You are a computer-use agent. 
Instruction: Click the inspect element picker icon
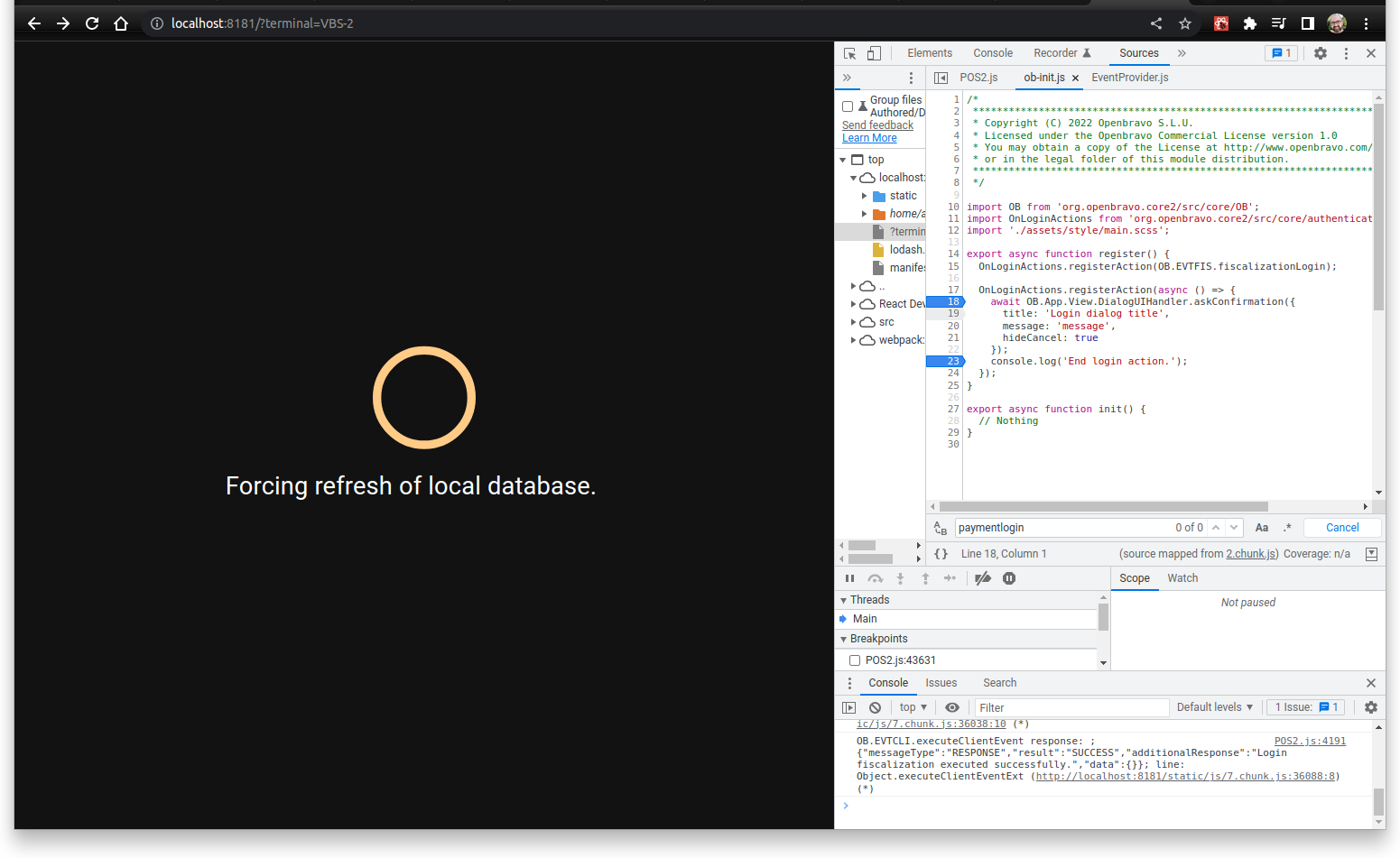[x=849, y=53]
